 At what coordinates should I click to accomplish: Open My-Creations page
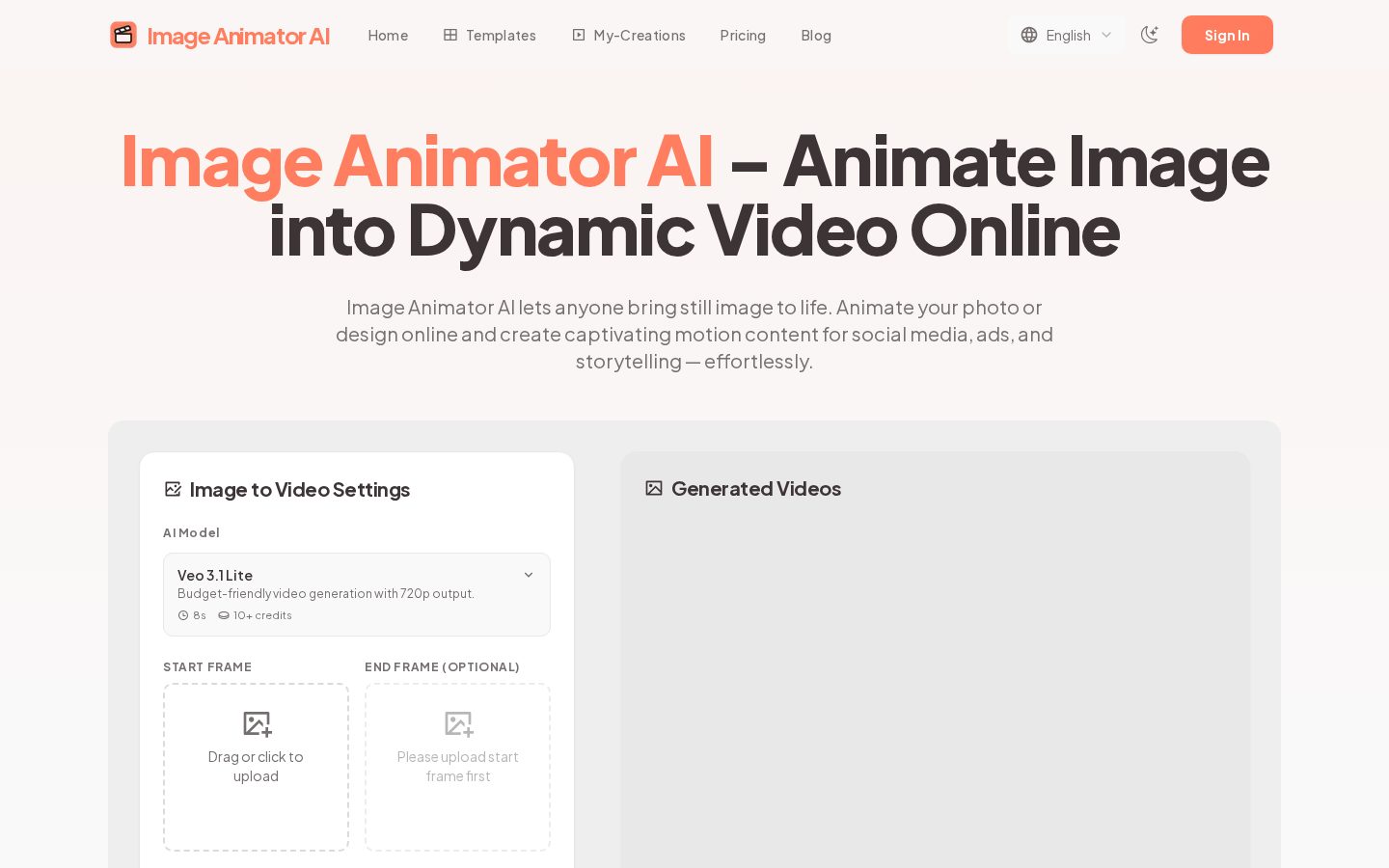[629, 36]
